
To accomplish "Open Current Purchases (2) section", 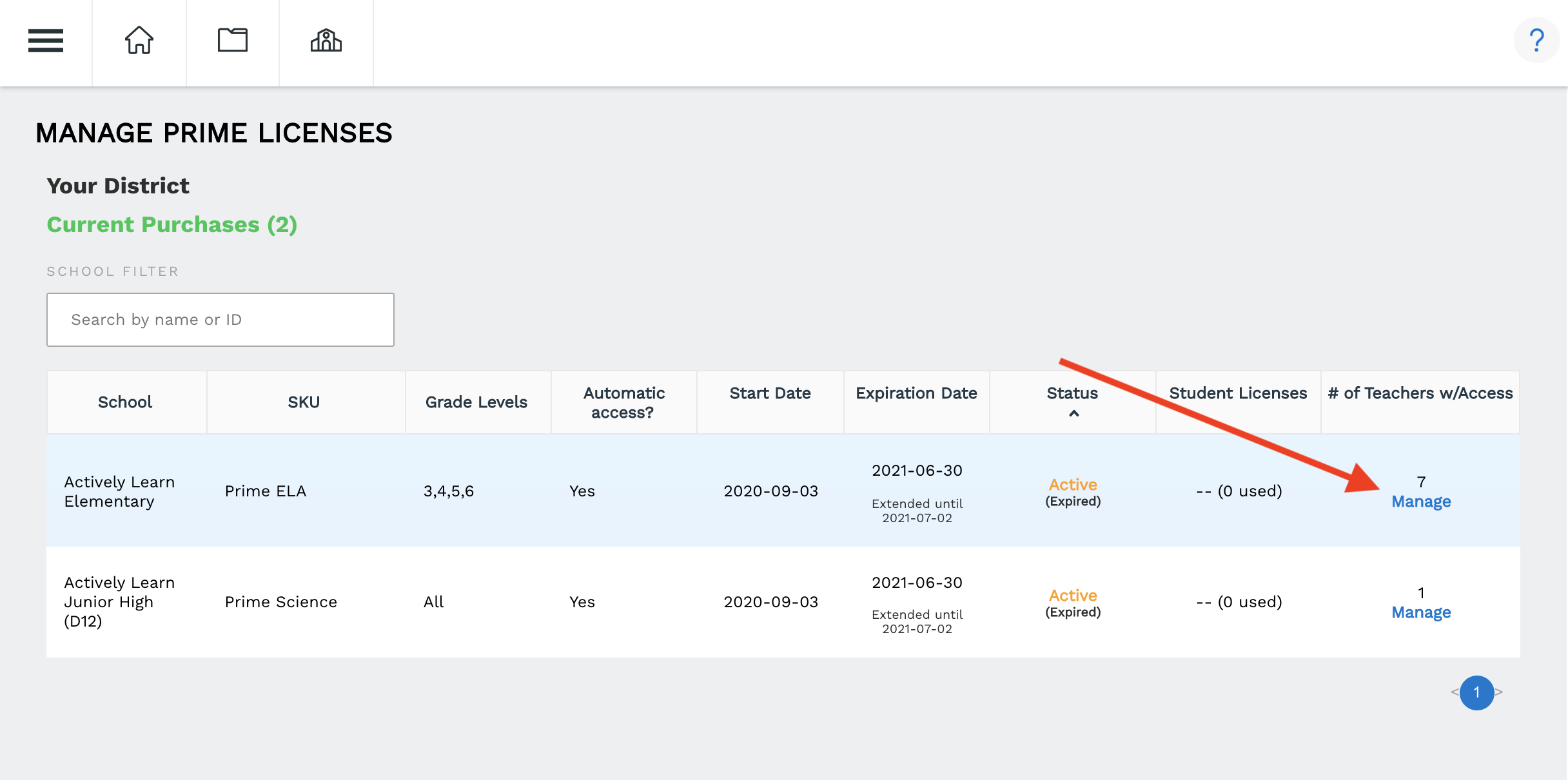I will (172, 224).
